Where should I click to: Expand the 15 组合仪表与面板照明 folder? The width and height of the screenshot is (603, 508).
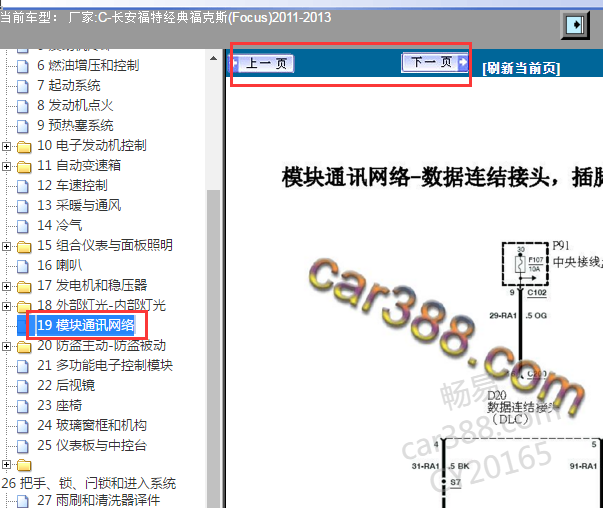tap(6, 246)
